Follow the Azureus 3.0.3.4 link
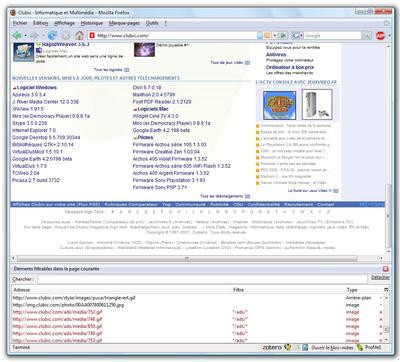Screen dimensions: 400x362 click(x=29, y=95)
